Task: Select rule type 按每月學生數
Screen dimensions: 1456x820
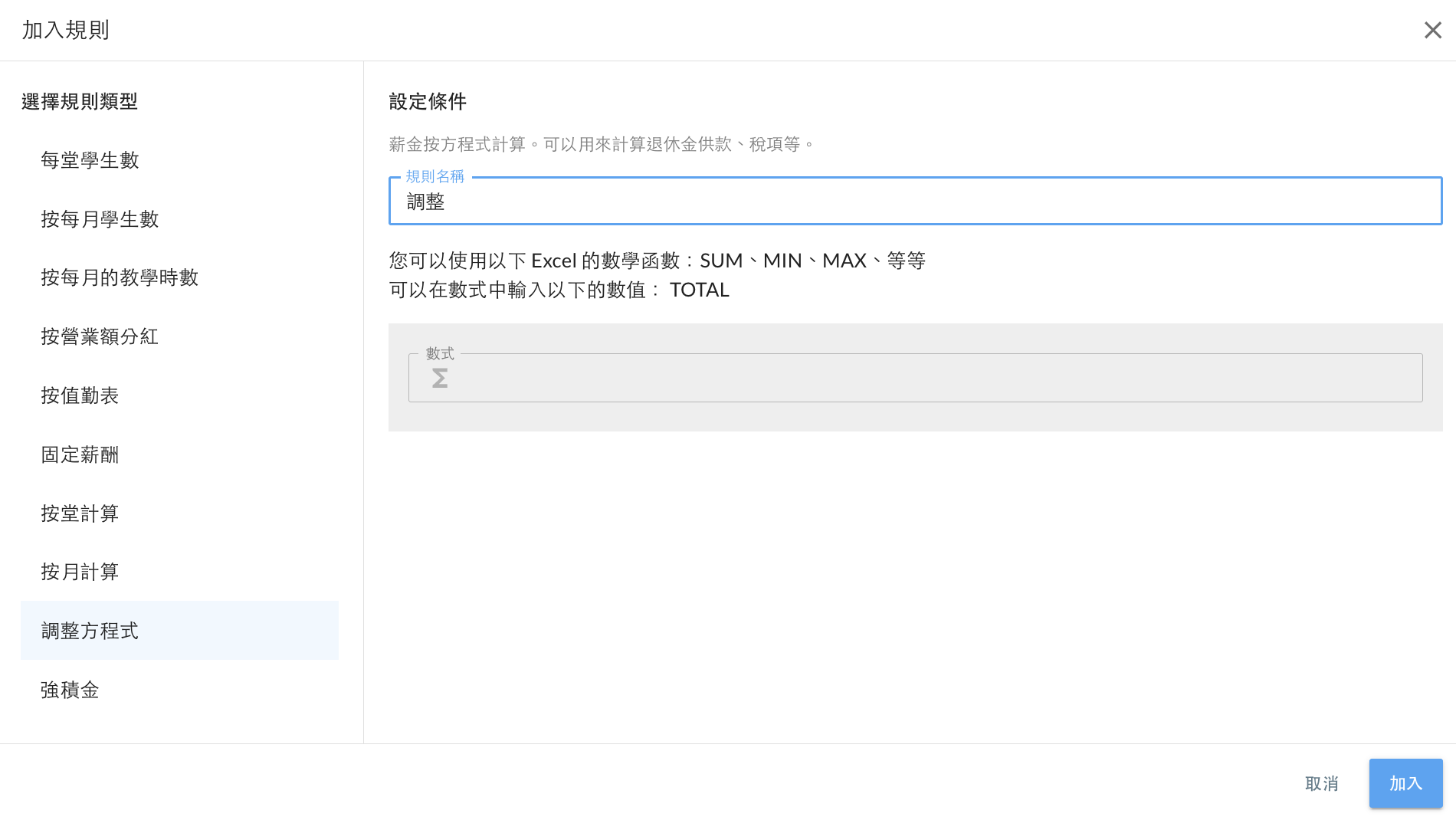Action: pyautogui.click(x=179, y=219)
